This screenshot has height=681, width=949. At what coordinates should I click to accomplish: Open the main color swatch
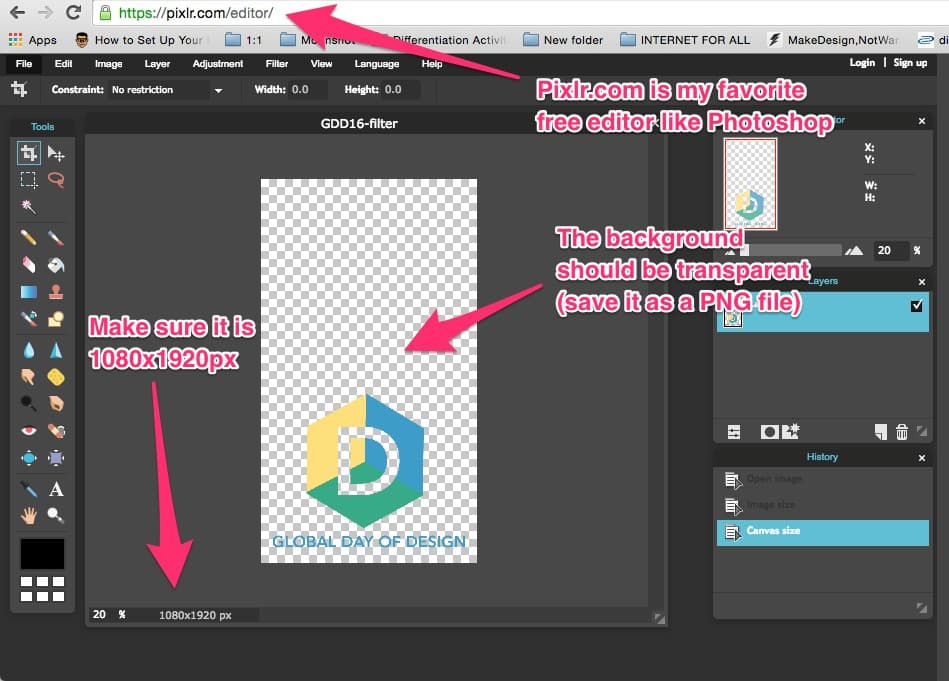pos(42,554)
